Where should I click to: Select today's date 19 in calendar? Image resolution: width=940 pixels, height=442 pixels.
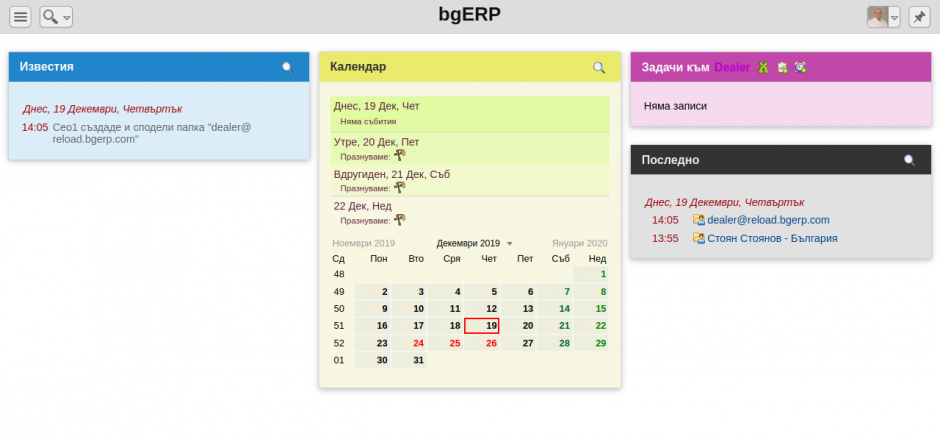pos(482,326)
